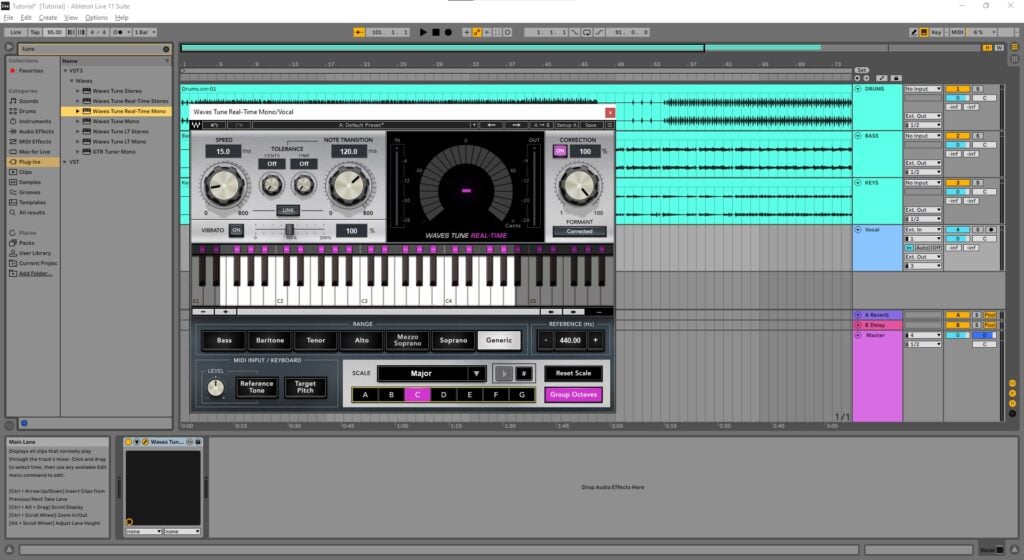Screen dimensions: 1024x560
Task: Collapse the VST3 folder in browser
Action: [65, 70]
